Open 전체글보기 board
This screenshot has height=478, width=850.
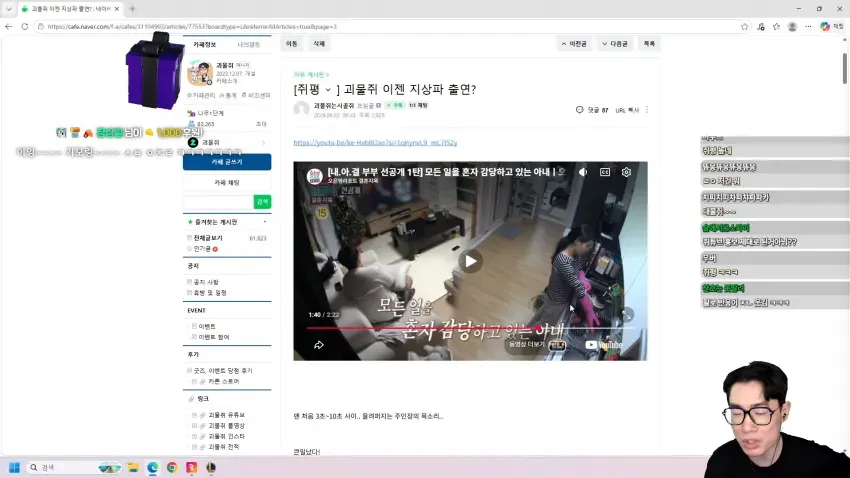click(208, 238)
